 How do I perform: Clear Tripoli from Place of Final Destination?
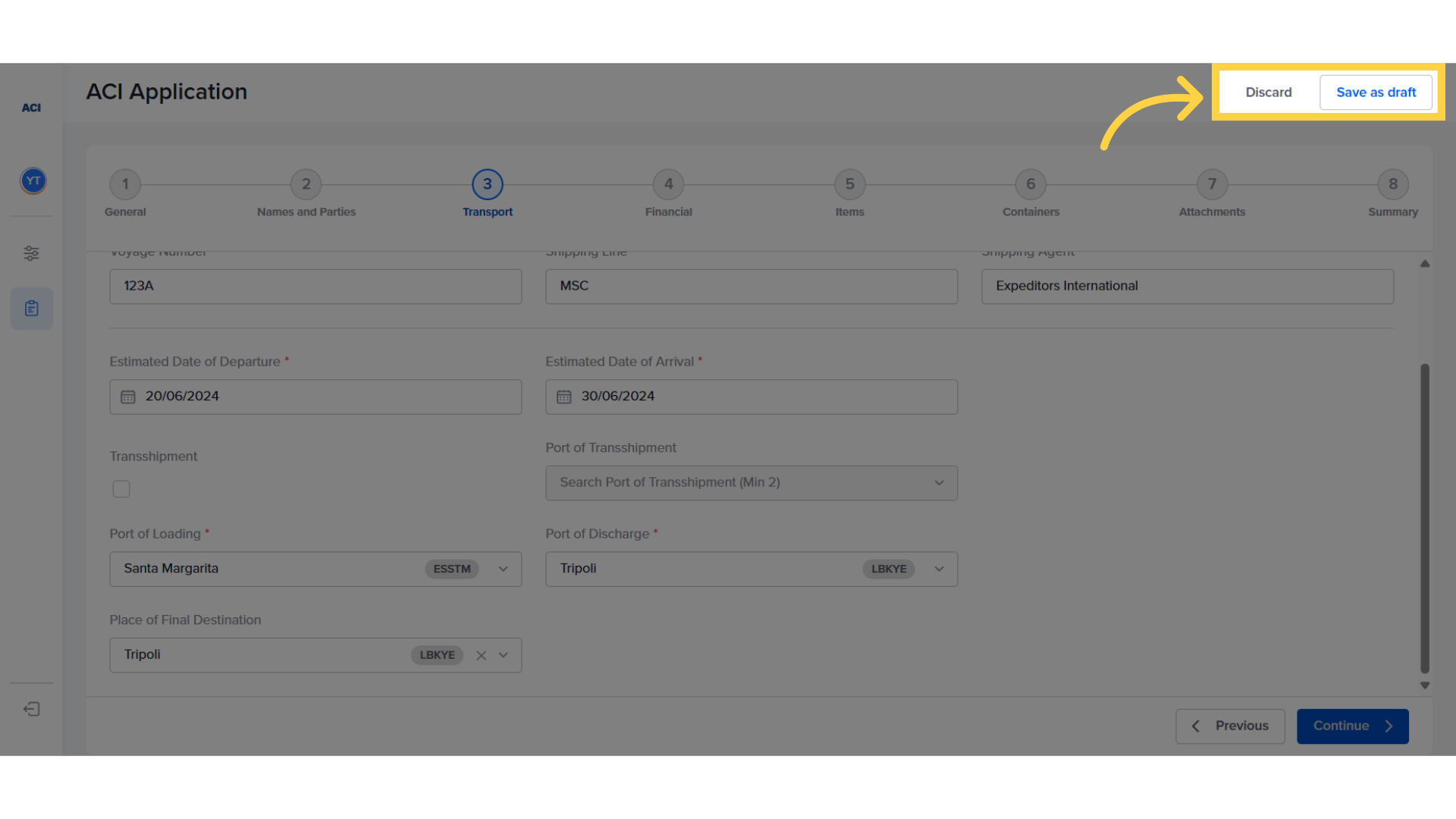[x=481, y=654]
